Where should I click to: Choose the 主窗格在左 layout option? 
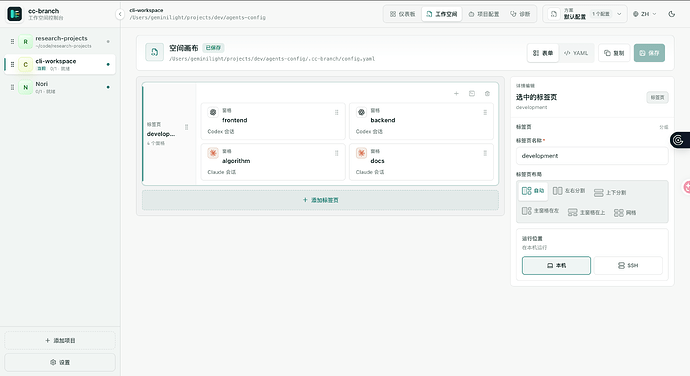[540, 211]
